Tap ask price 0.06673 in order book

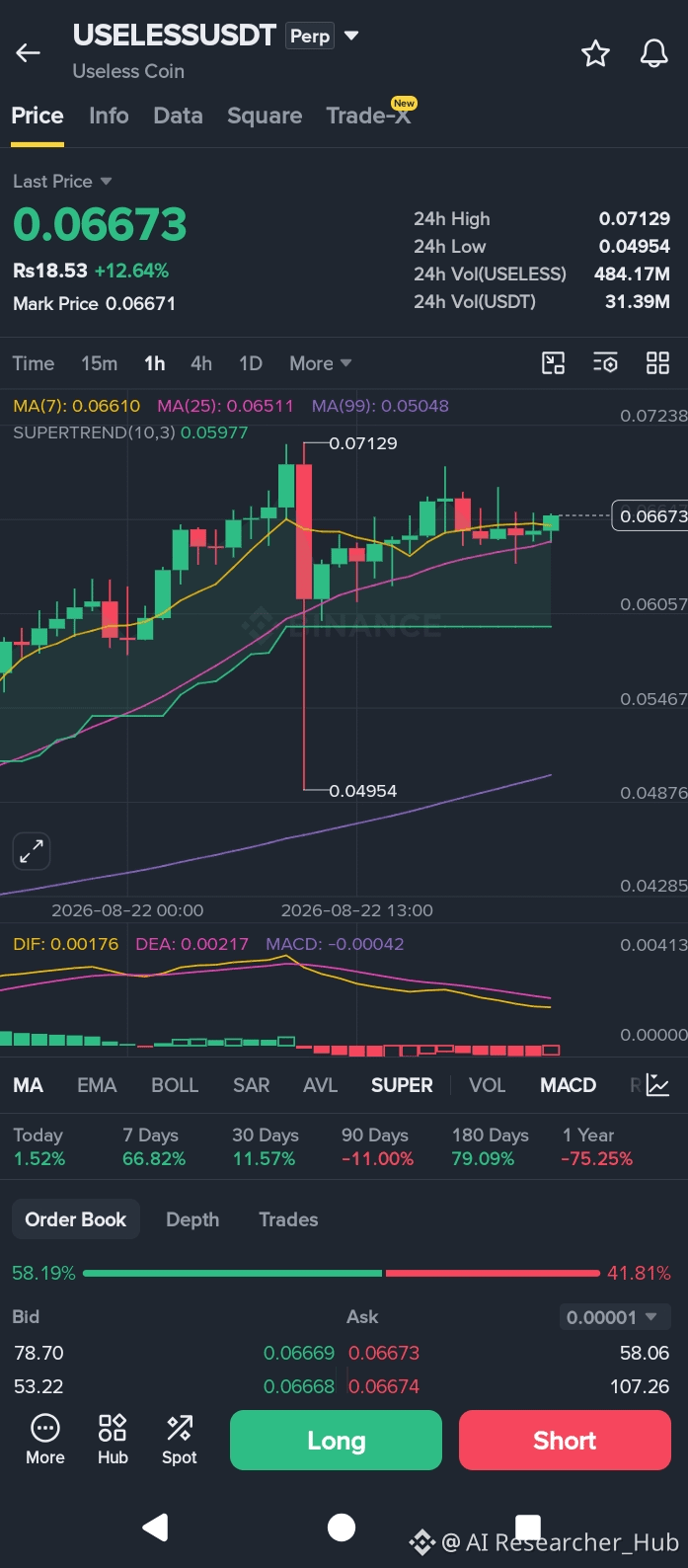384,1353
